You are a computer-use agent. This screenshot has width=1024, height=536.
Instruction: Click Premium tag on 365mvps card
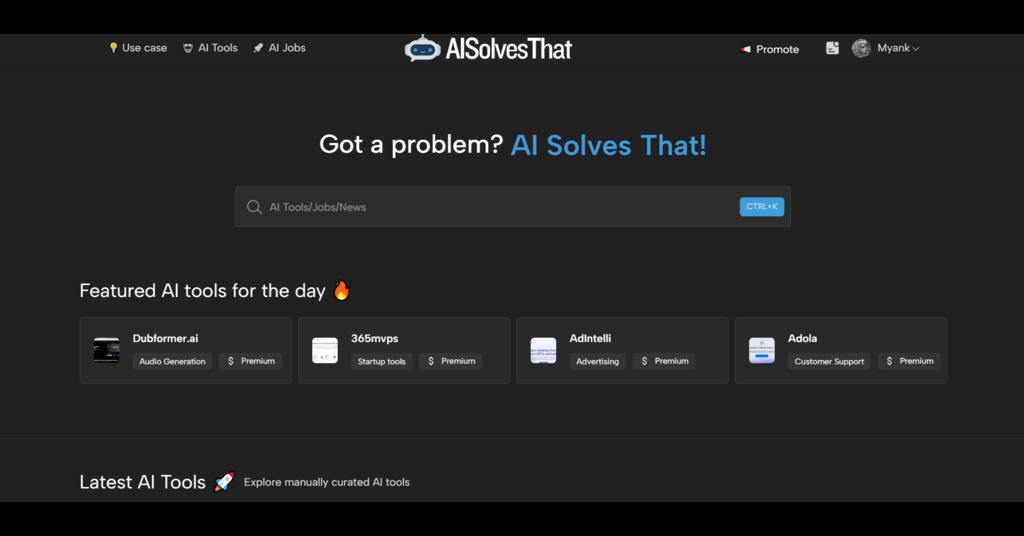(451, 361)
